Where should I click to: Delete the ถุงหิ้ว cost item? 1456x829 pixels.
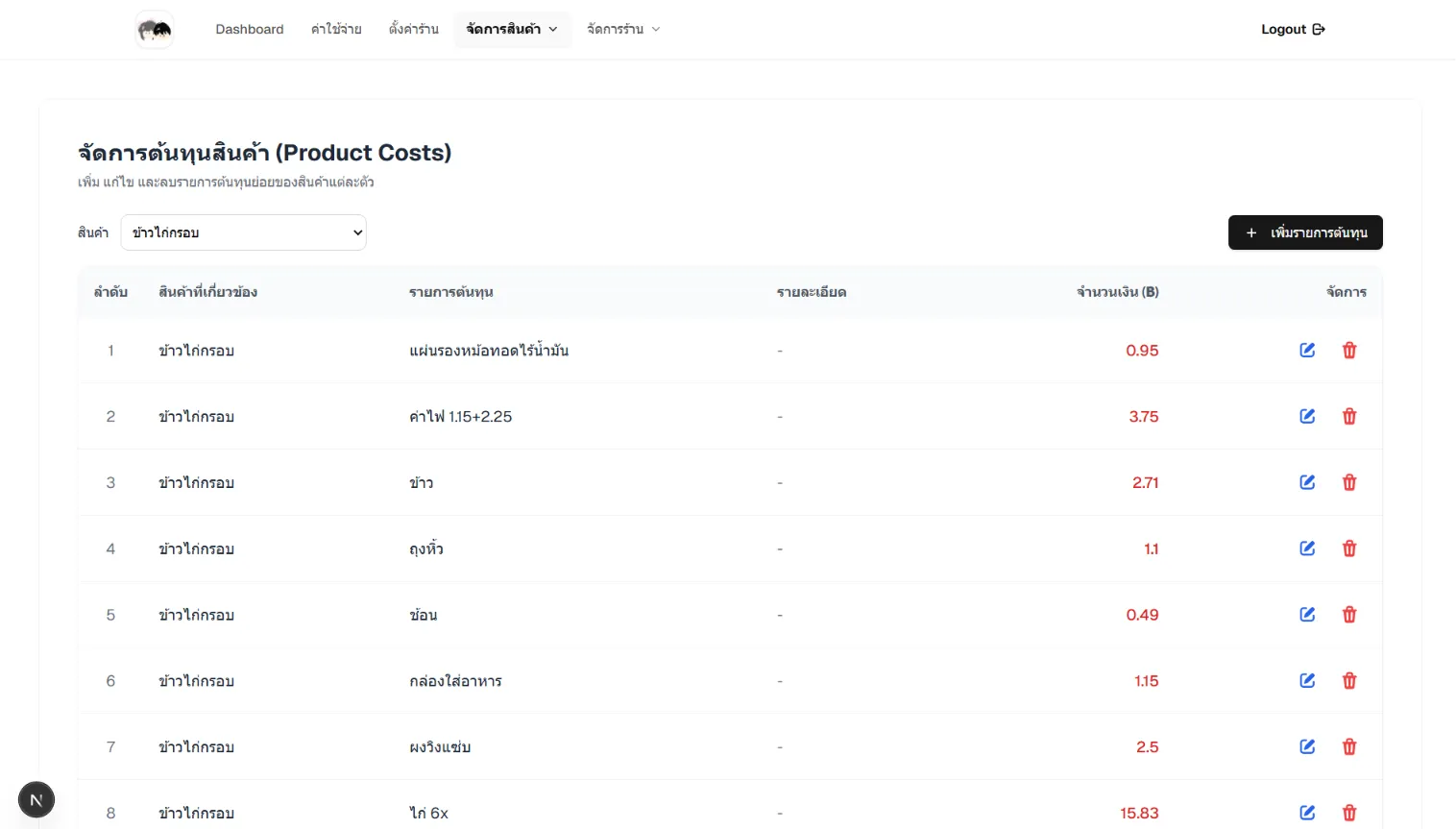tap(1349, 549)
